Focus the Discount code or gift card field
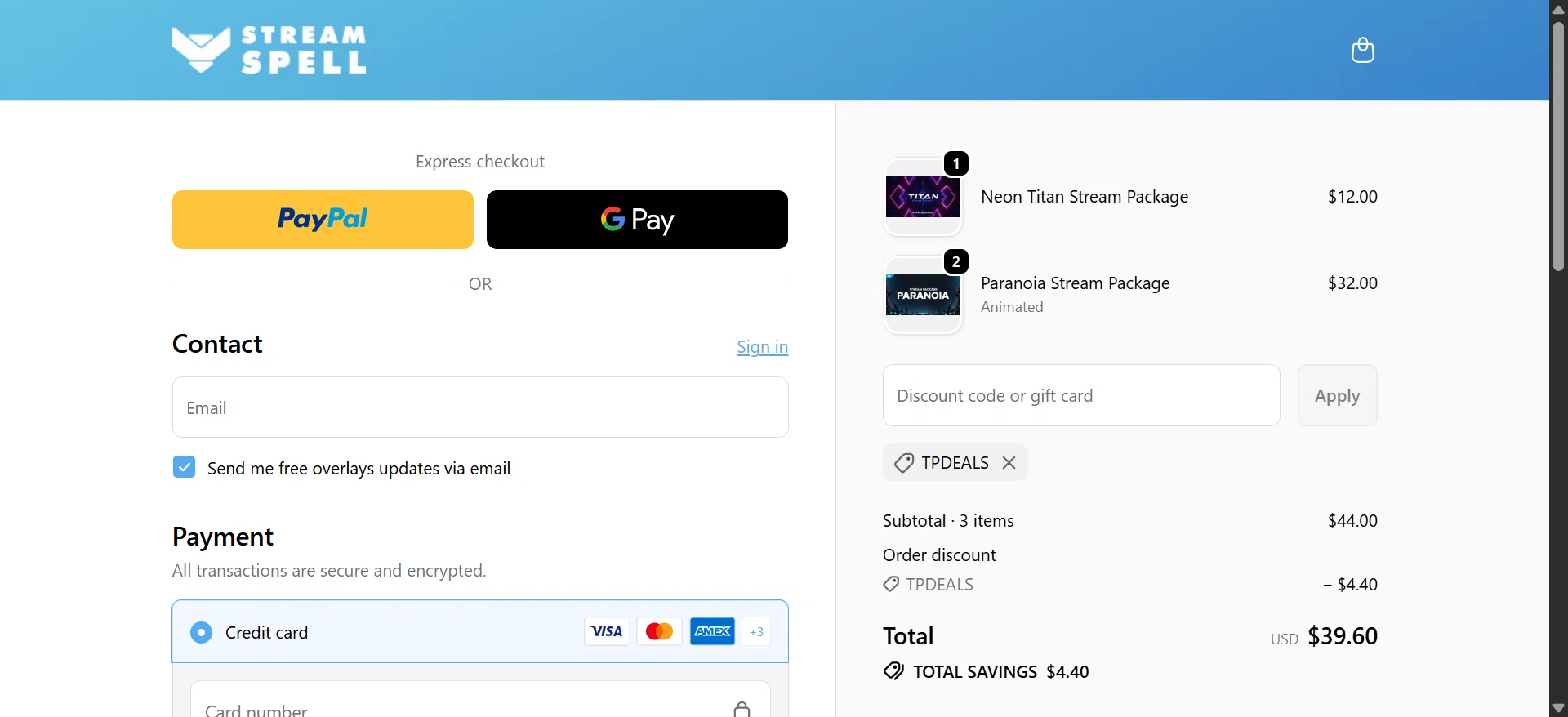 coord(1081,395)
